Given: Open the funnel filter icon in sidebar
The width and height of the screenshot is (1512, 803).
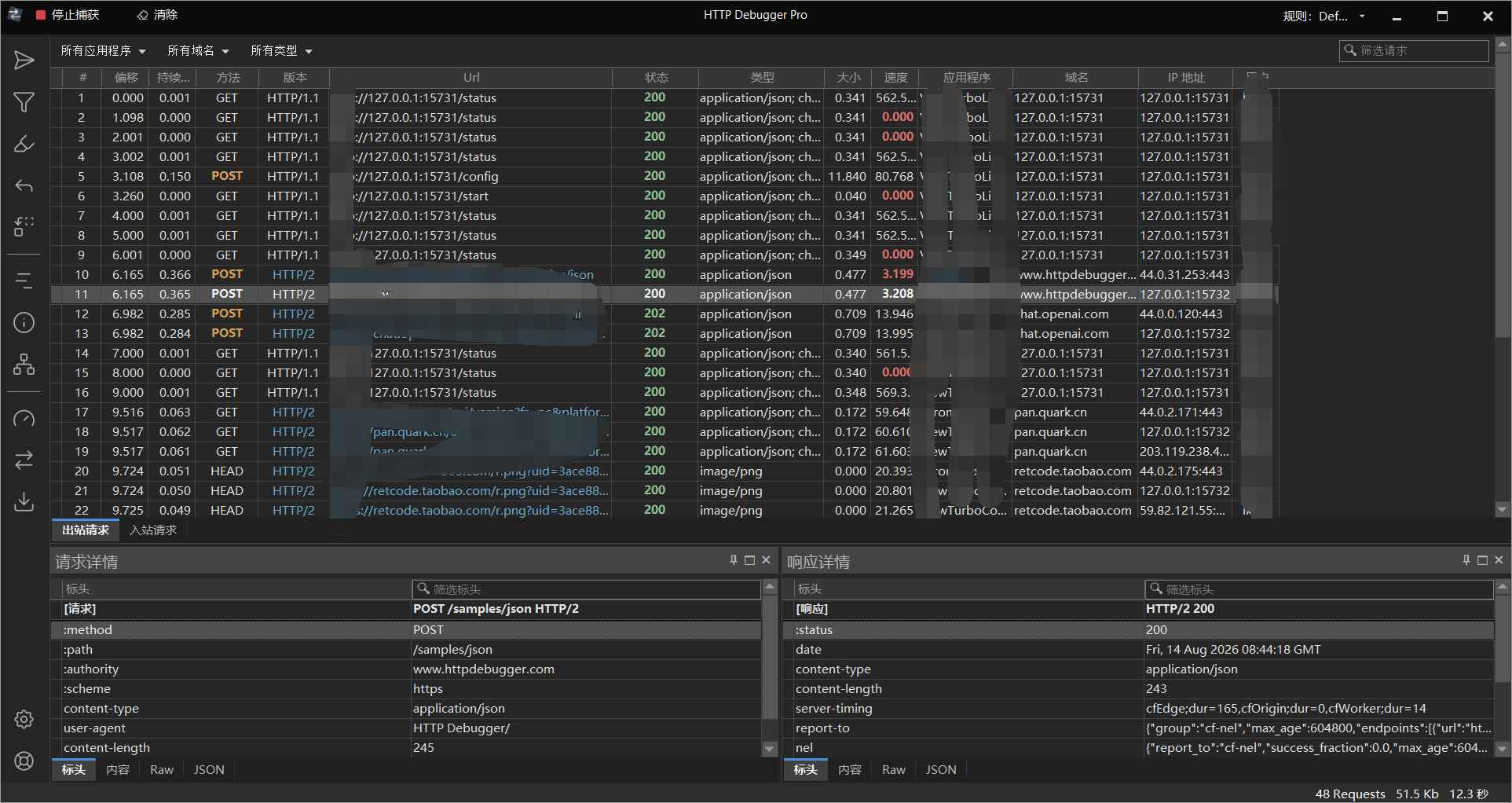Looking at the screenshot, I should coord(24,102).
